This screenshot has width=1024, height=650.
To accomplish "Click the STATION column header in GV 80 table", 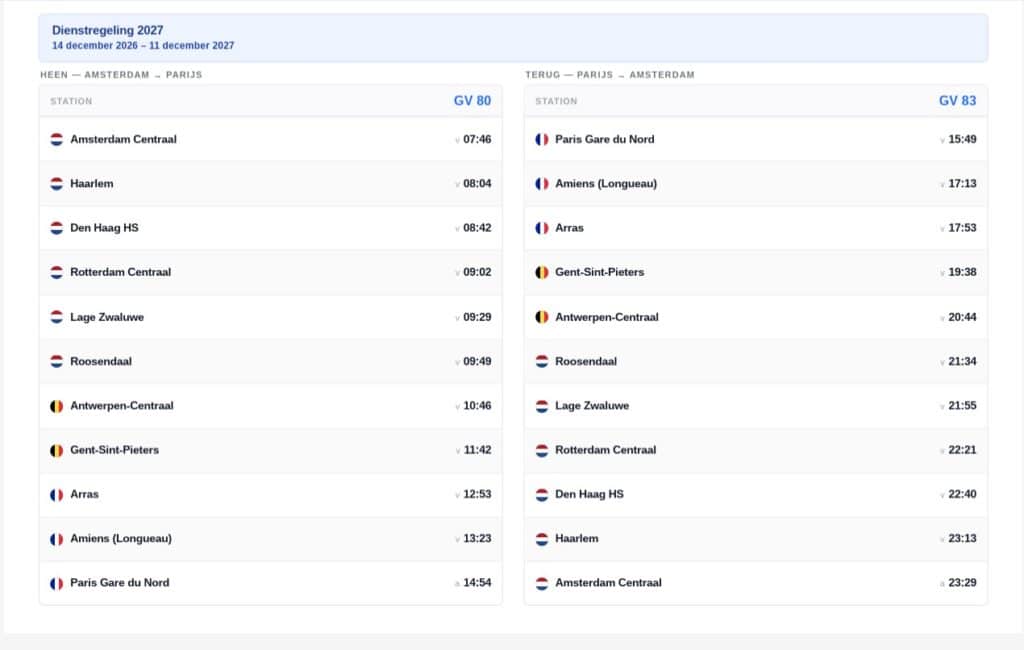I will tap(71, 101).
